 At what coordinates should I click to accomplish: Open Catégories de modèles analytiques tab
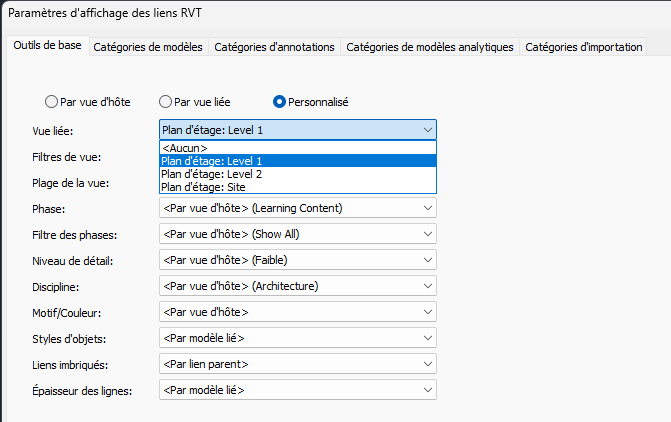[x=430, y=47]
